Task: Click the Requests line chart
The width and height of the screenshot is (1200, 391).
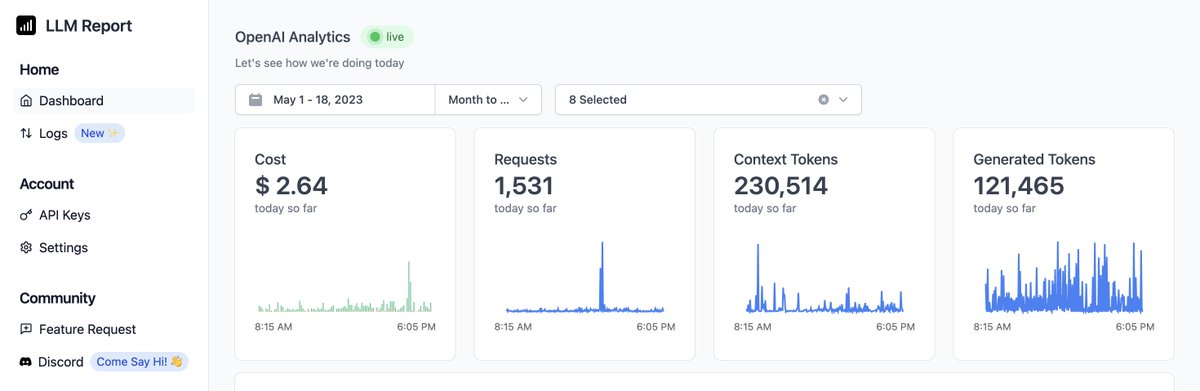Action: pyautogui.click(x=584, y=277)
